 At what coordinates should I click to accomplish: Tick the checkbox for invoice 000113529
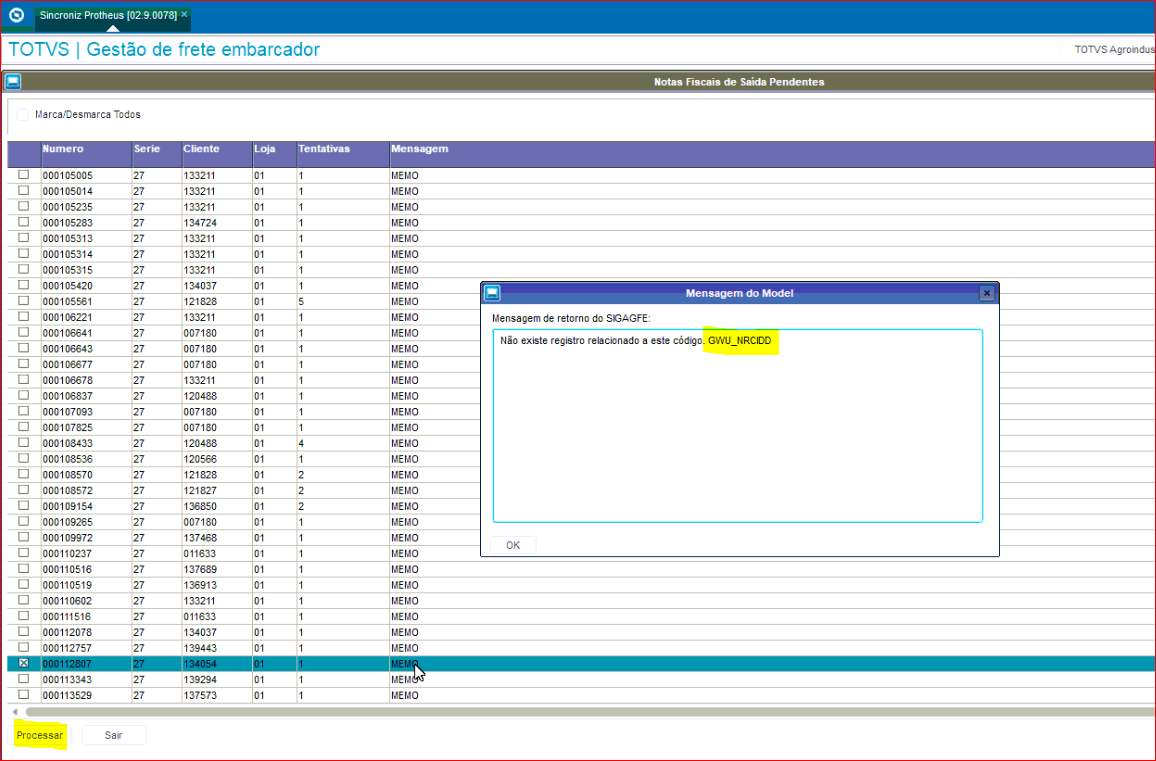coord(23,695)
